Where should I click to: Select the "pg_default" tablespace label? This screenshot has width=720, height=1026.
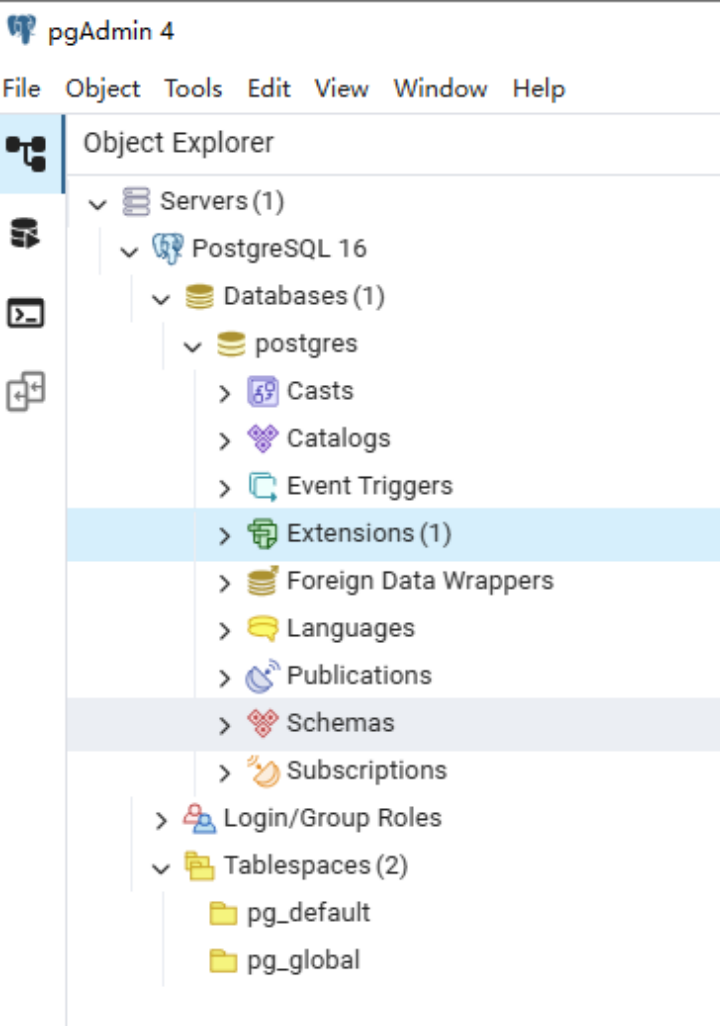[308, 913]
